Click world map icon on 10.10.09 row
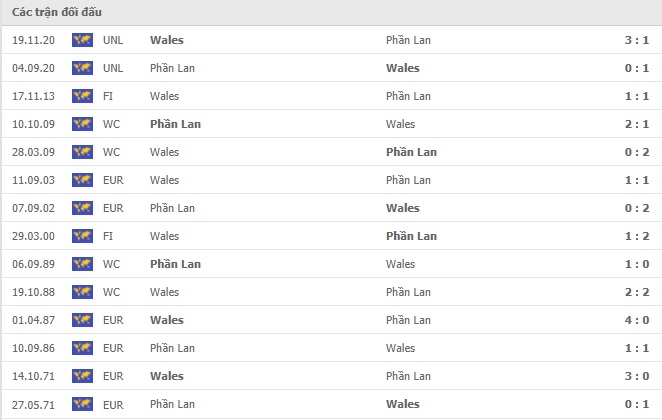 [82, 124]
